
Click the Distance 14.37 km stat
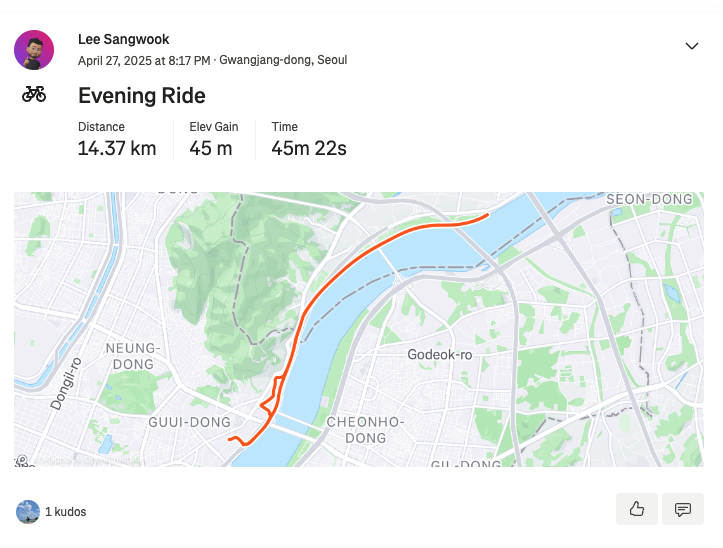point(117,139)
